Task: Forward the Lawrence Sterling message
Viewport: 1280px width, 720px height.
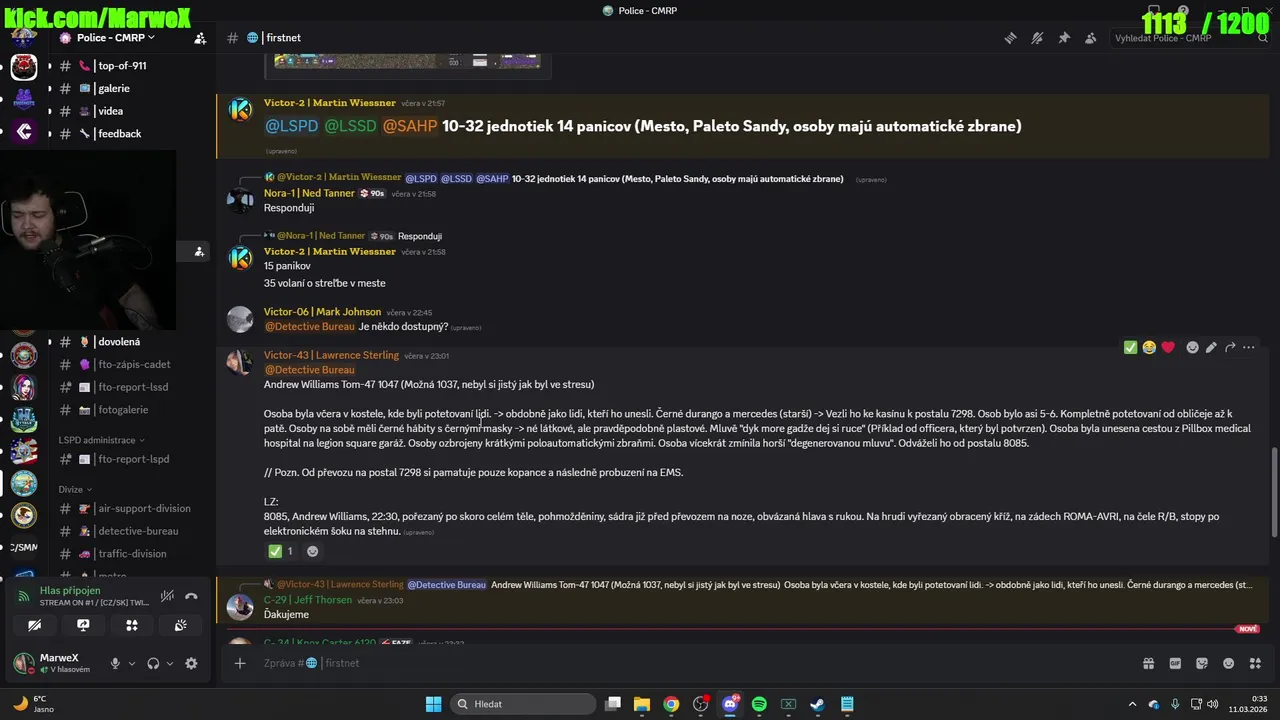Action: [1230, 347]
